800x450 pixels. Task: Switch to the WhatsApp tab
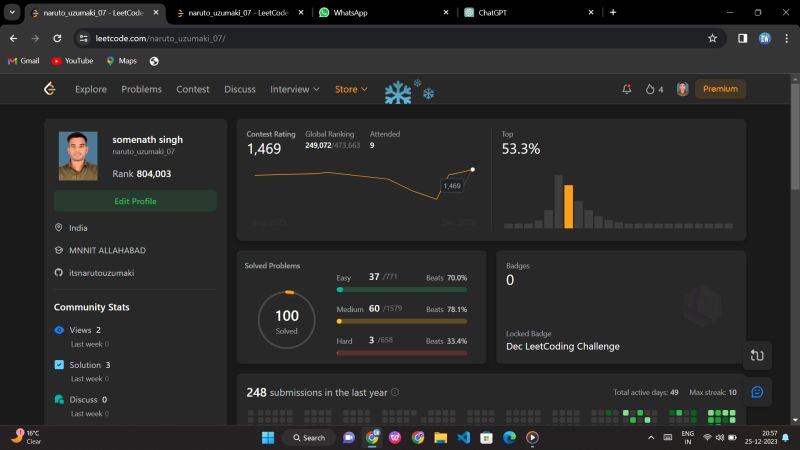click(383, 12)
